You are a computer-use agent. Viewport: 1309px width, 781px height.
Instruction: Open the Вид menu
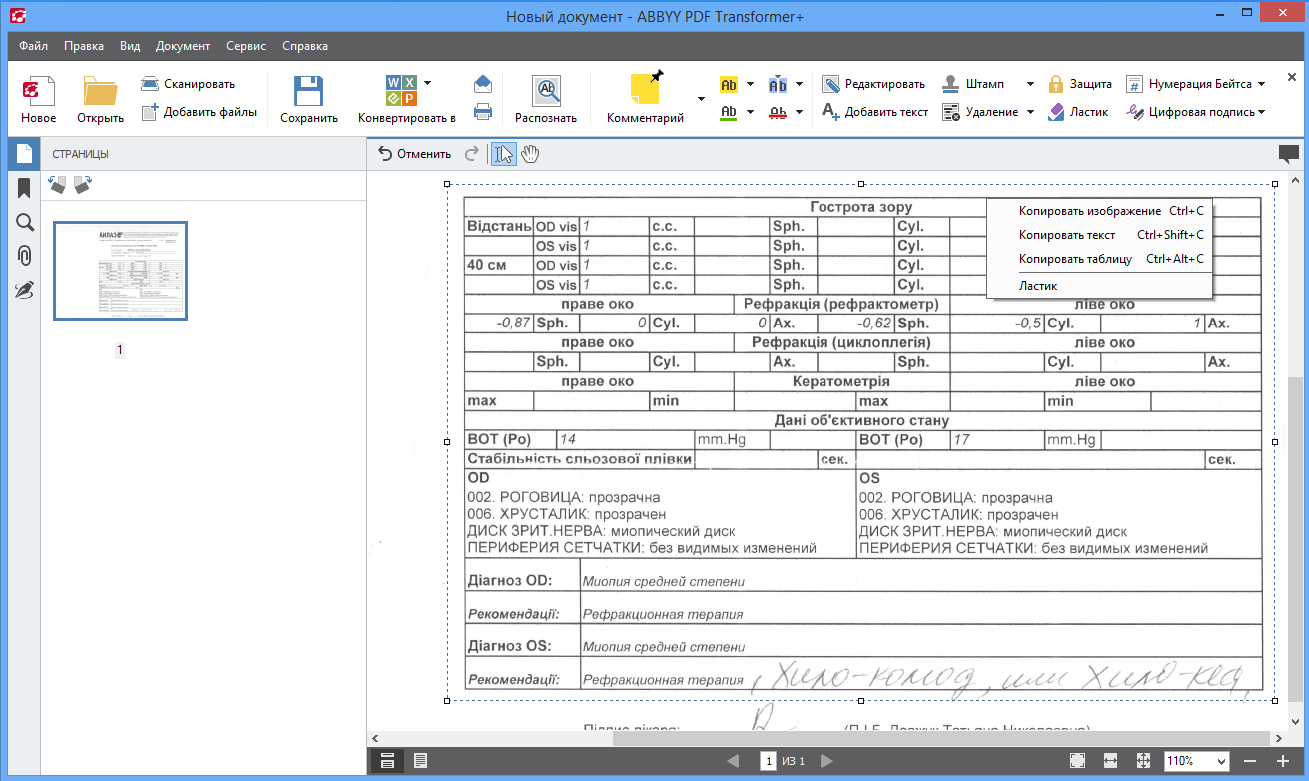130,46
